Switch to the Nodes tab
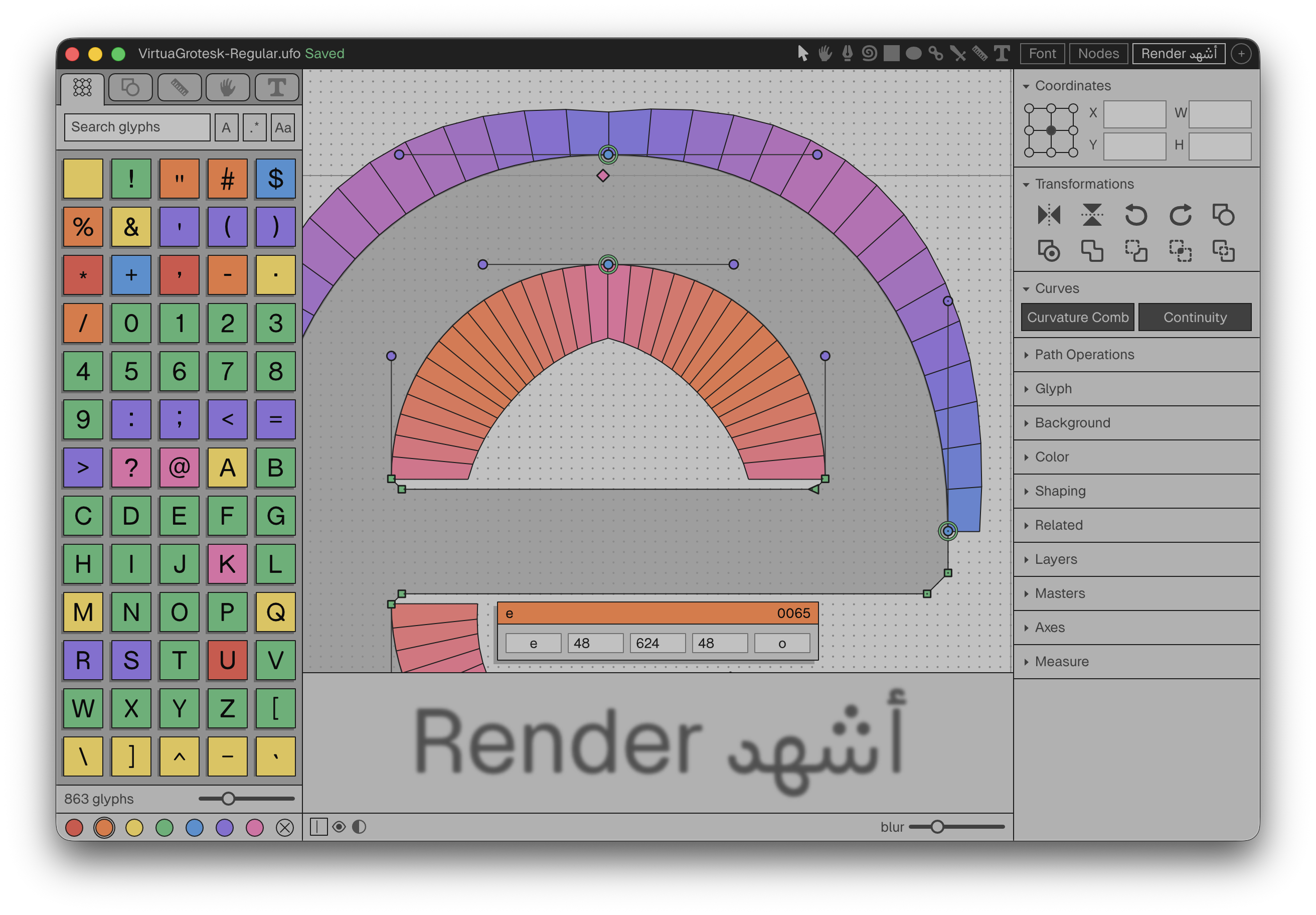 [1098, 53]
